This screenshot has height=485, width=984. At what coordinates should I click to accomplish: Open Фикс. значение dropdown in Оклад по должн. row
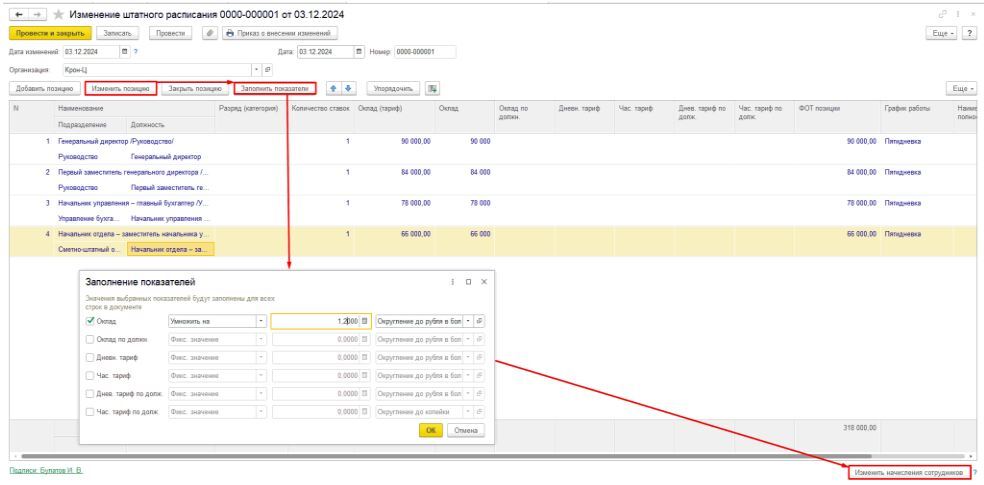pos(261,339)
